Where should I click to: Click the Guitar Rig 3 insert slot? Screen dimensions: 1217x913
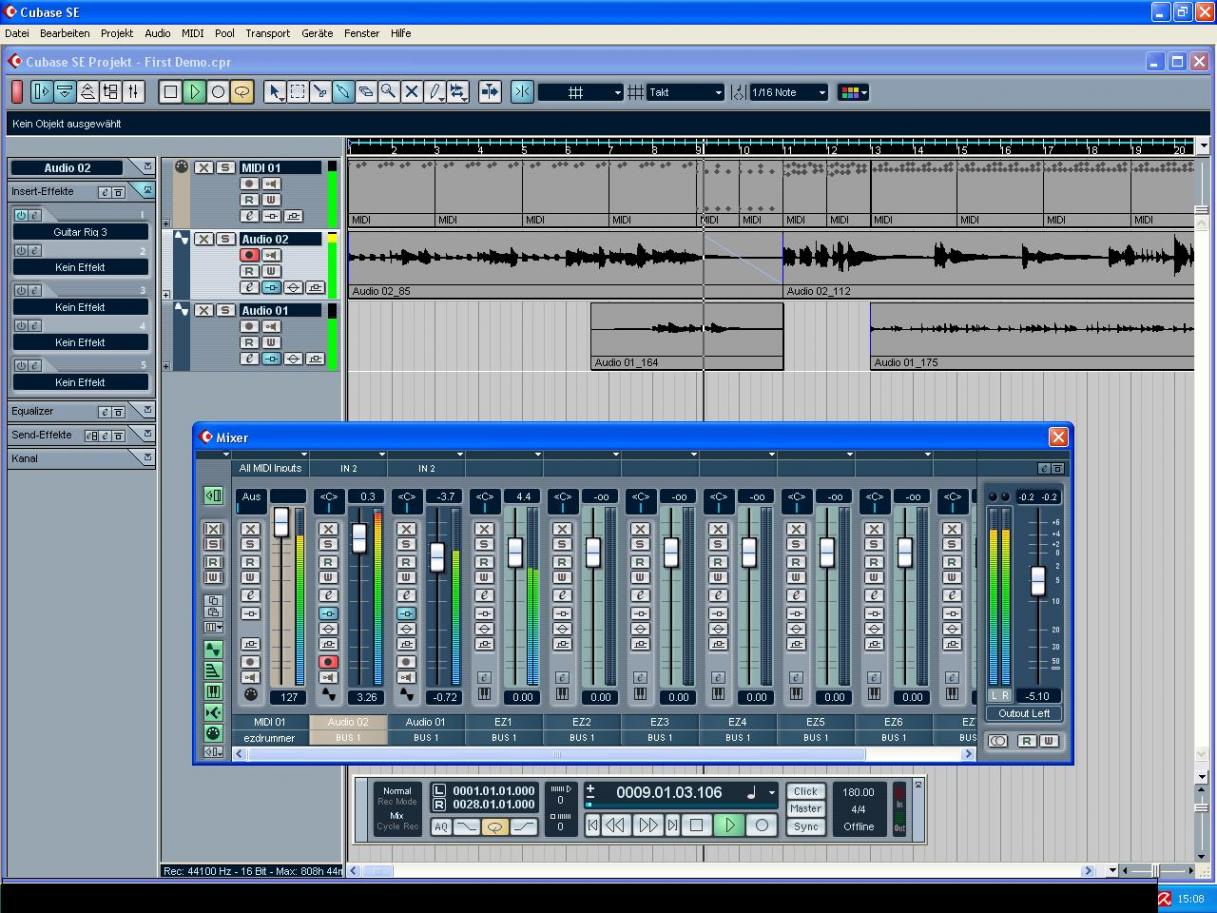(x=80, y=232)
